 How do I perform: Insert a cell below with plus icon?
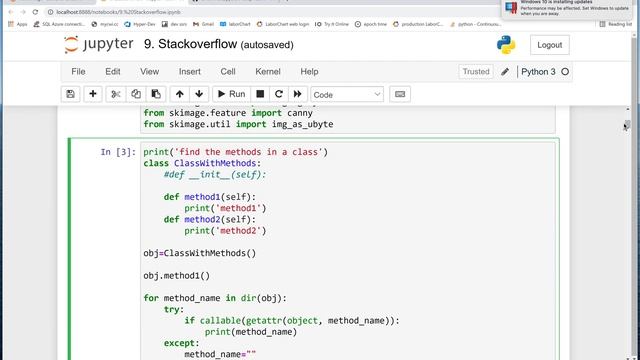(93, 94)
